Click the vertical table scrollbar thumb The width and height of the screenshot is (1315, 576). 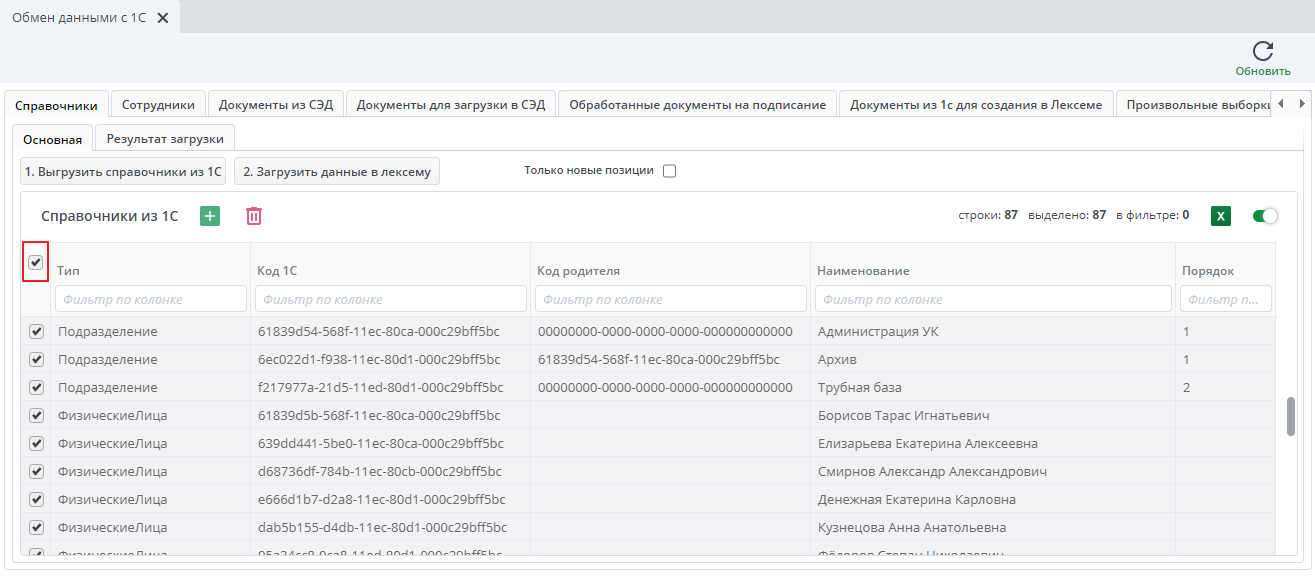1291,416
